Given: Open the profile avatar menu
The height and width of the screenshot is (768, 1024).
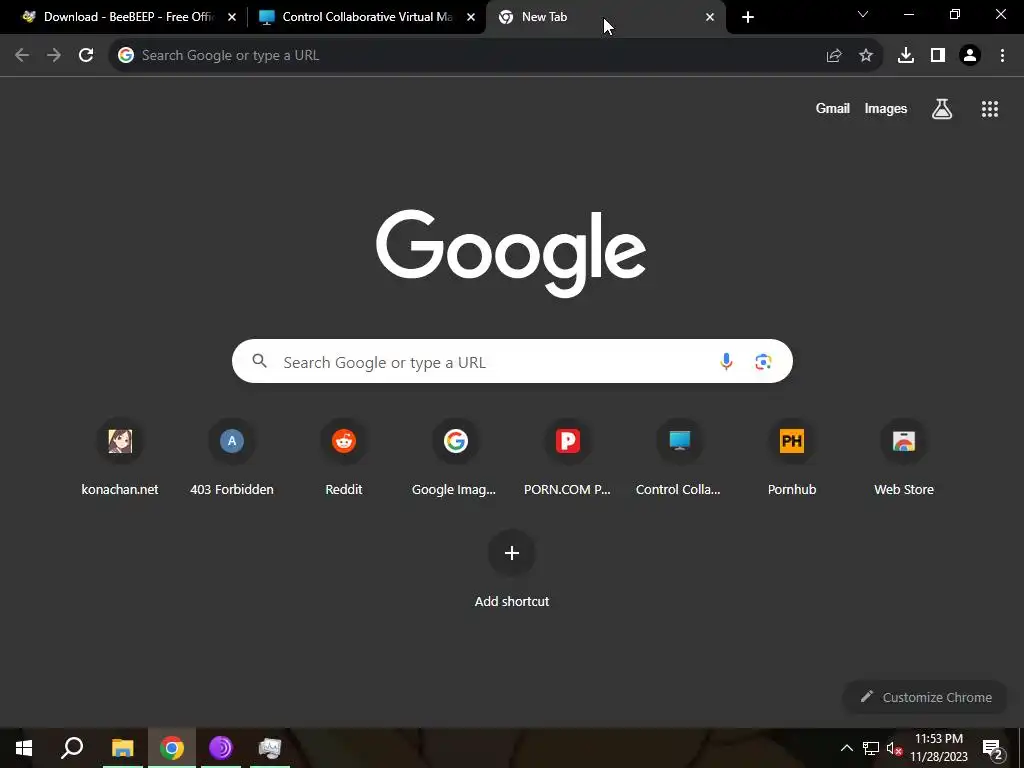Looking at the screenshot, I should point(970,56).
